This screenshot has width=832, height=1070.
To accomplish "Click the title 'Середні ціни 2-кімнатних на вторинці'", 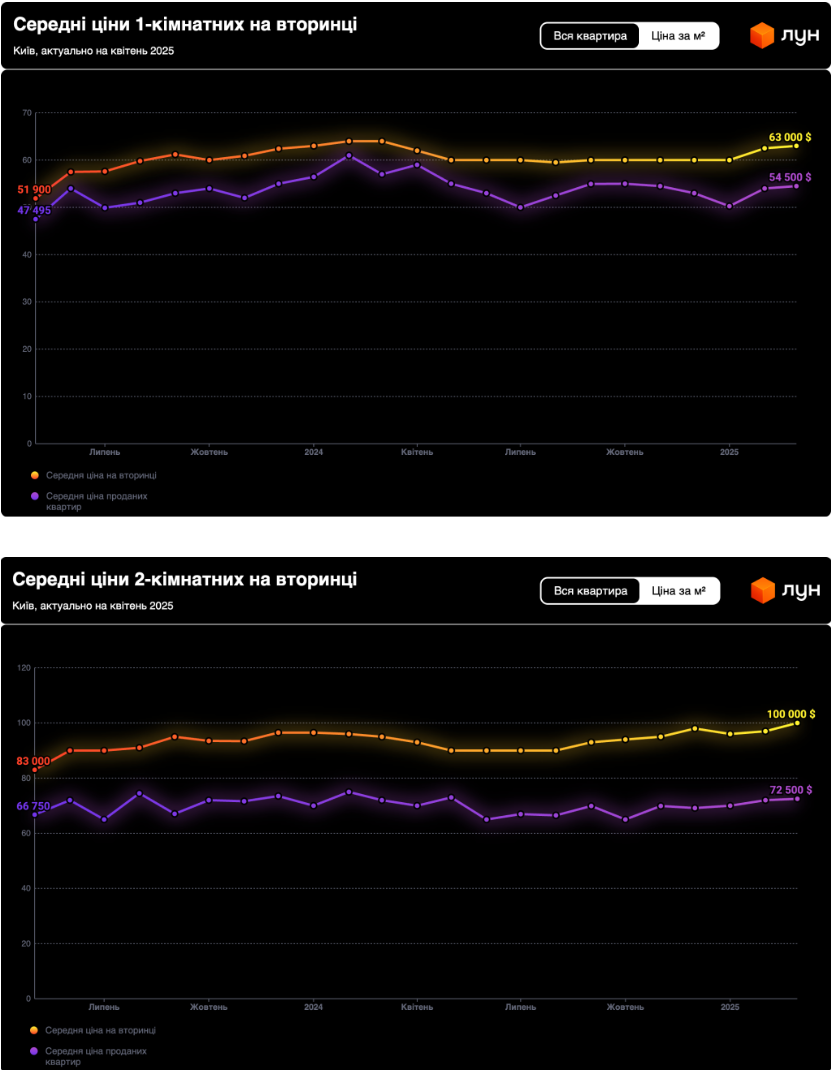I will (185, 580).
